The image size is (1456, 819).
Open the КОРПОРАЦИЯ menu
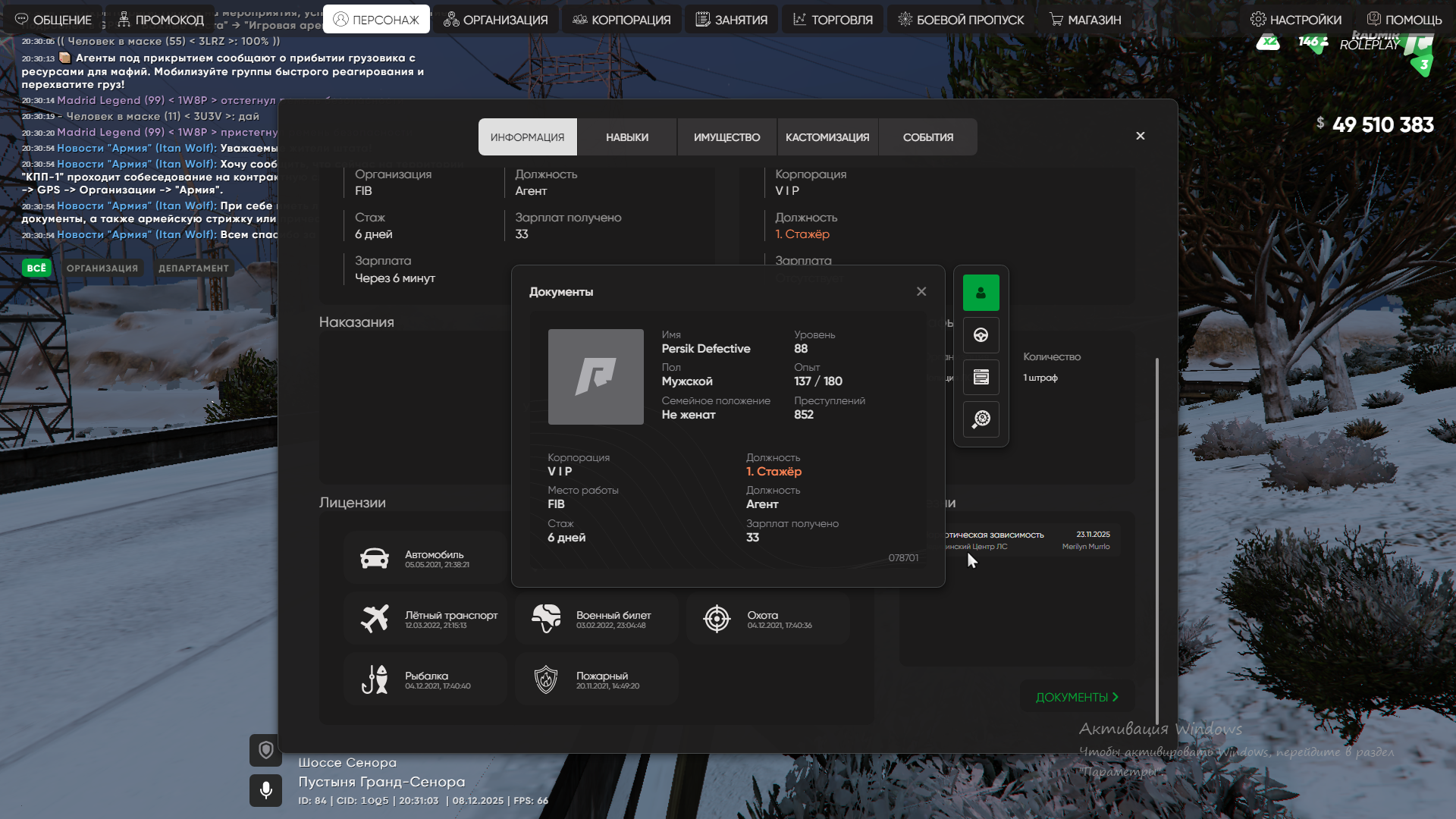pyautogui.click(x=621, y=20)
